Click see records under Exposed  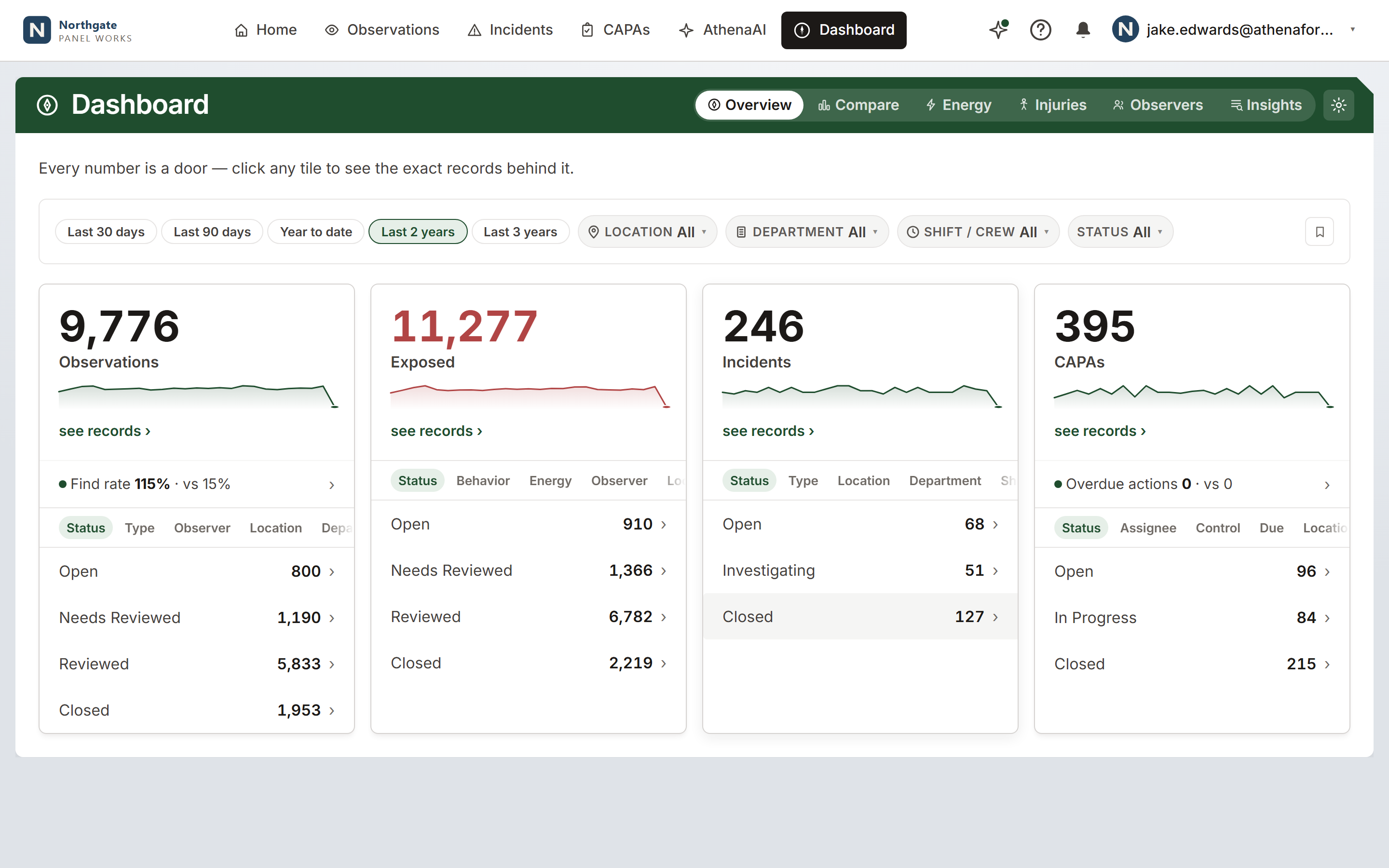pyautogui.click(x=436, y=431)
